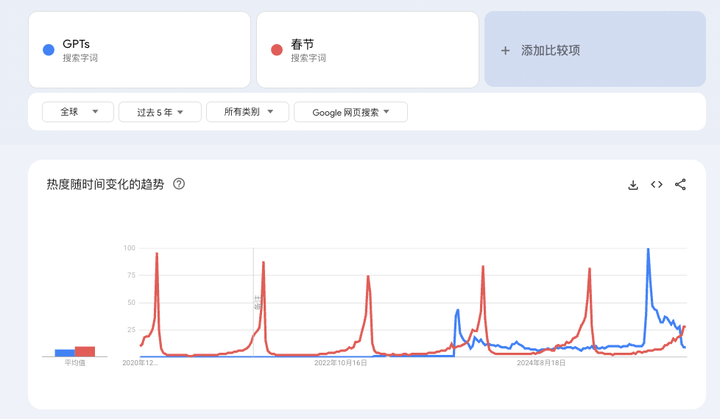Open help icon beside chart title
This screenshot has width=720, height=419.
(179, 184)
